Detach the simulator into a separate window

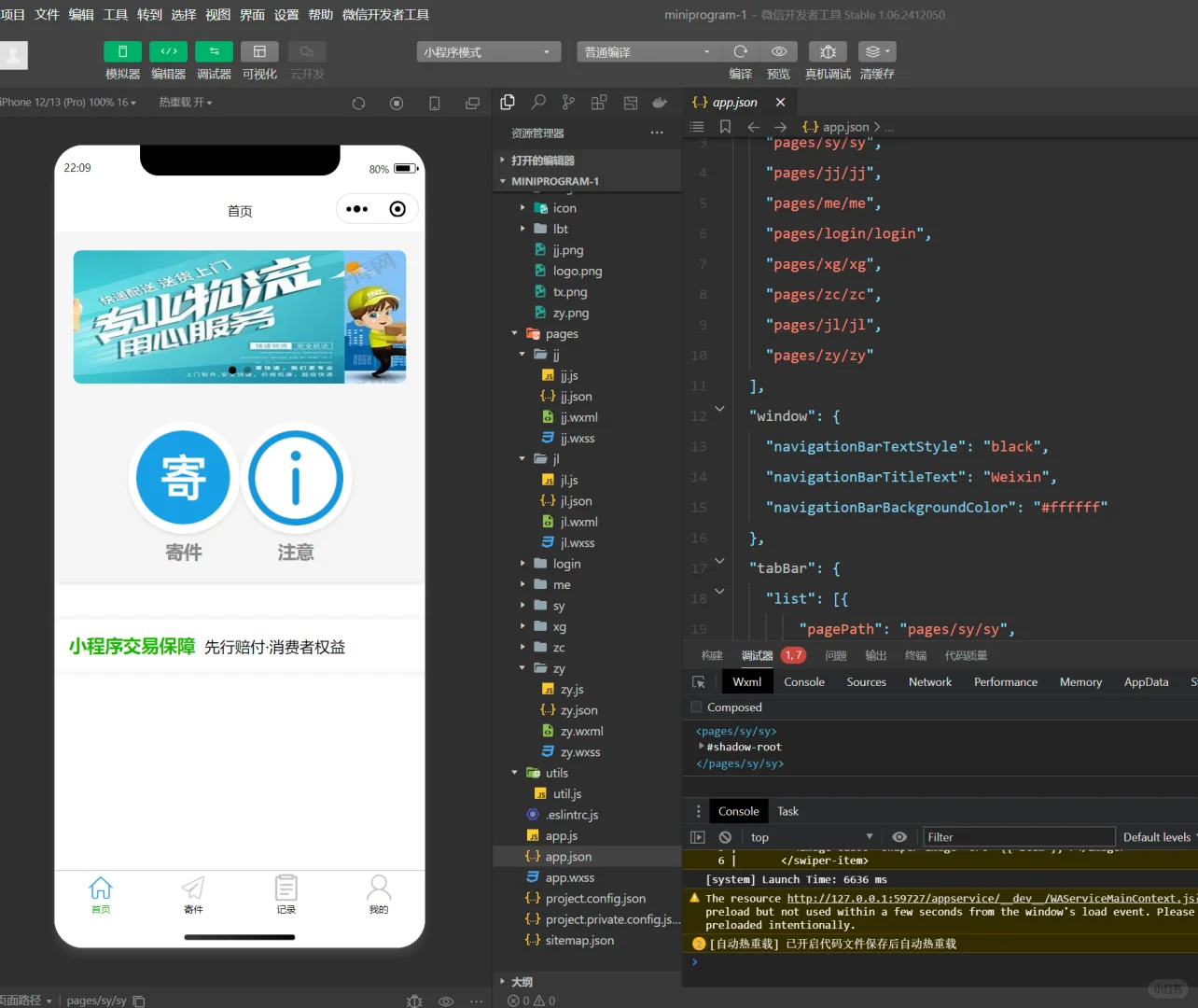(473, 103)
